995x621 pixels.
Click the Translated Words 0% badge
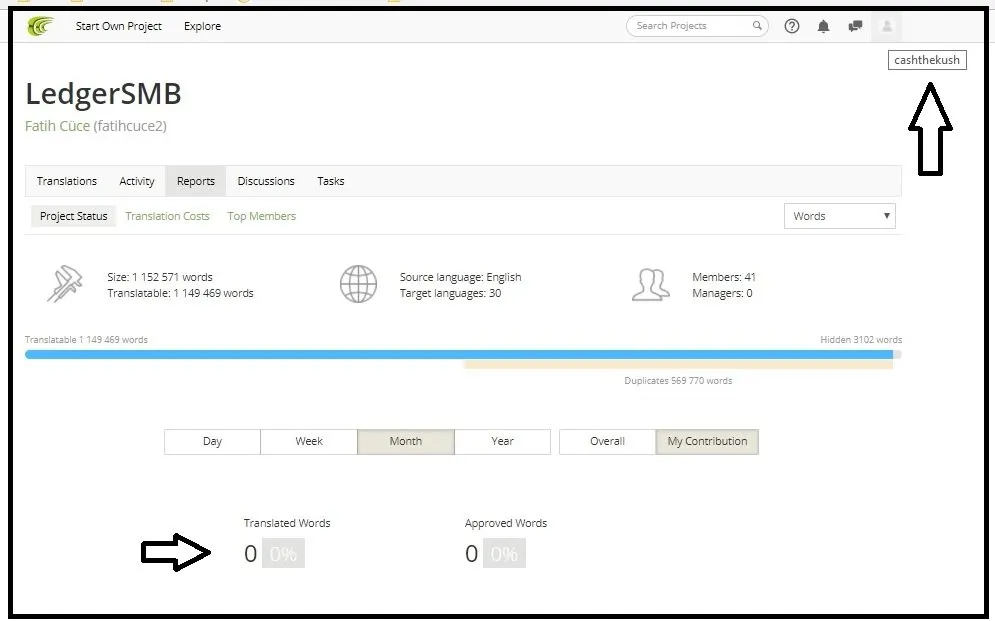283,553
